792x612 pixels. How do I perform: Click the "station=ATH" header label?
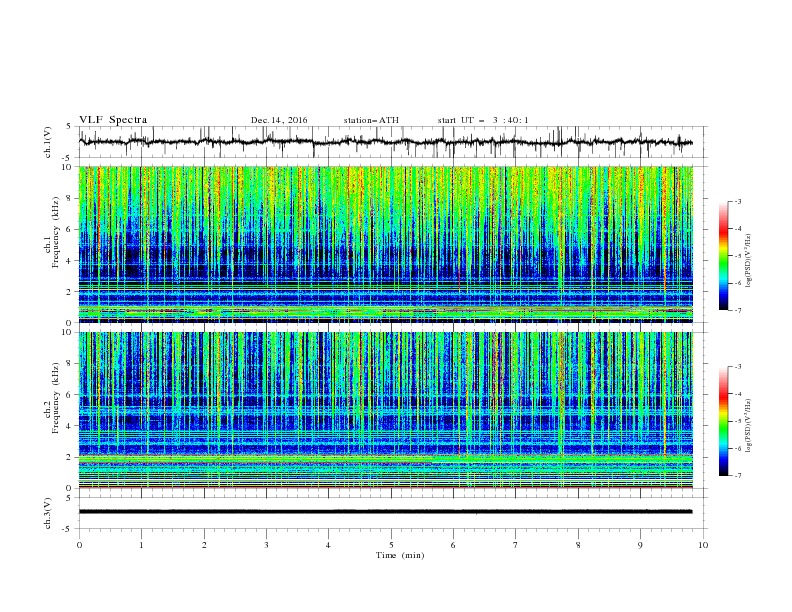click(371, 120)
